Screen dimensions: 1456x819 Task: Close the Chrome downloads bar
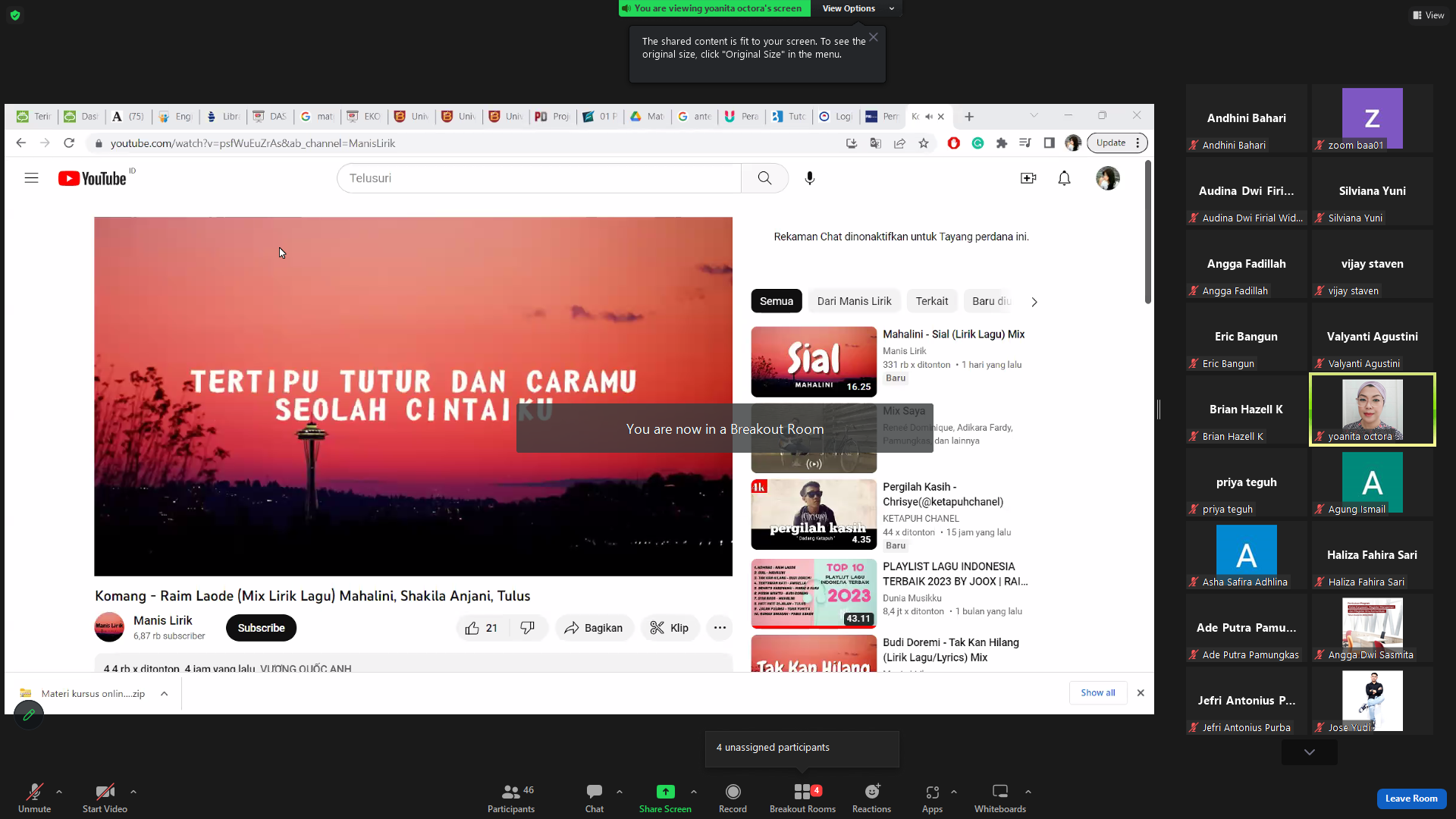(x=1141, y=693)
